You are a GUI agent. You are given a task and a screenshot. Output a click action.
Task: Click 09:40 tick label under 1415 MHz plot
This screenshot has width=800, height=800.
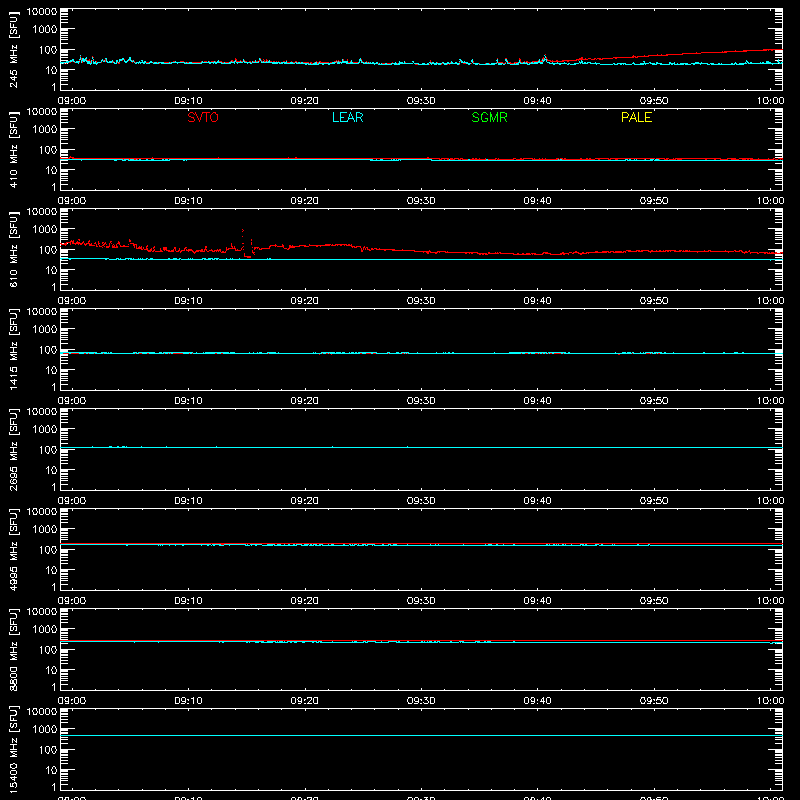(537, 401)
